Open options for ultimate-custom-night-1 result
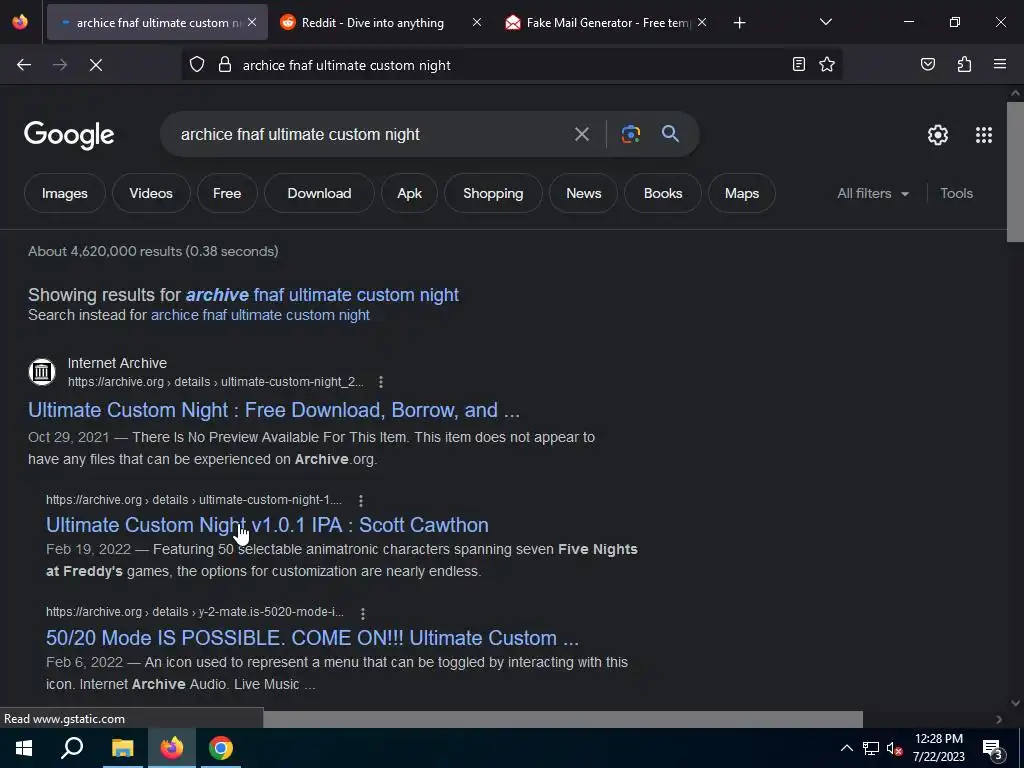This screenshot has width=1024, height=768. 360,500
